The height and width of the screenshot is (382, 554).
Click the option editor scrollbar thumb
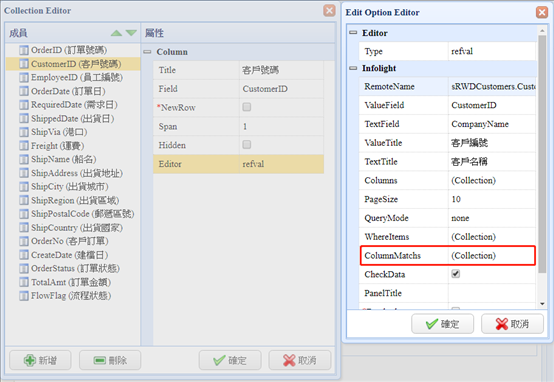pyautogui.click(x=542, y=154)
